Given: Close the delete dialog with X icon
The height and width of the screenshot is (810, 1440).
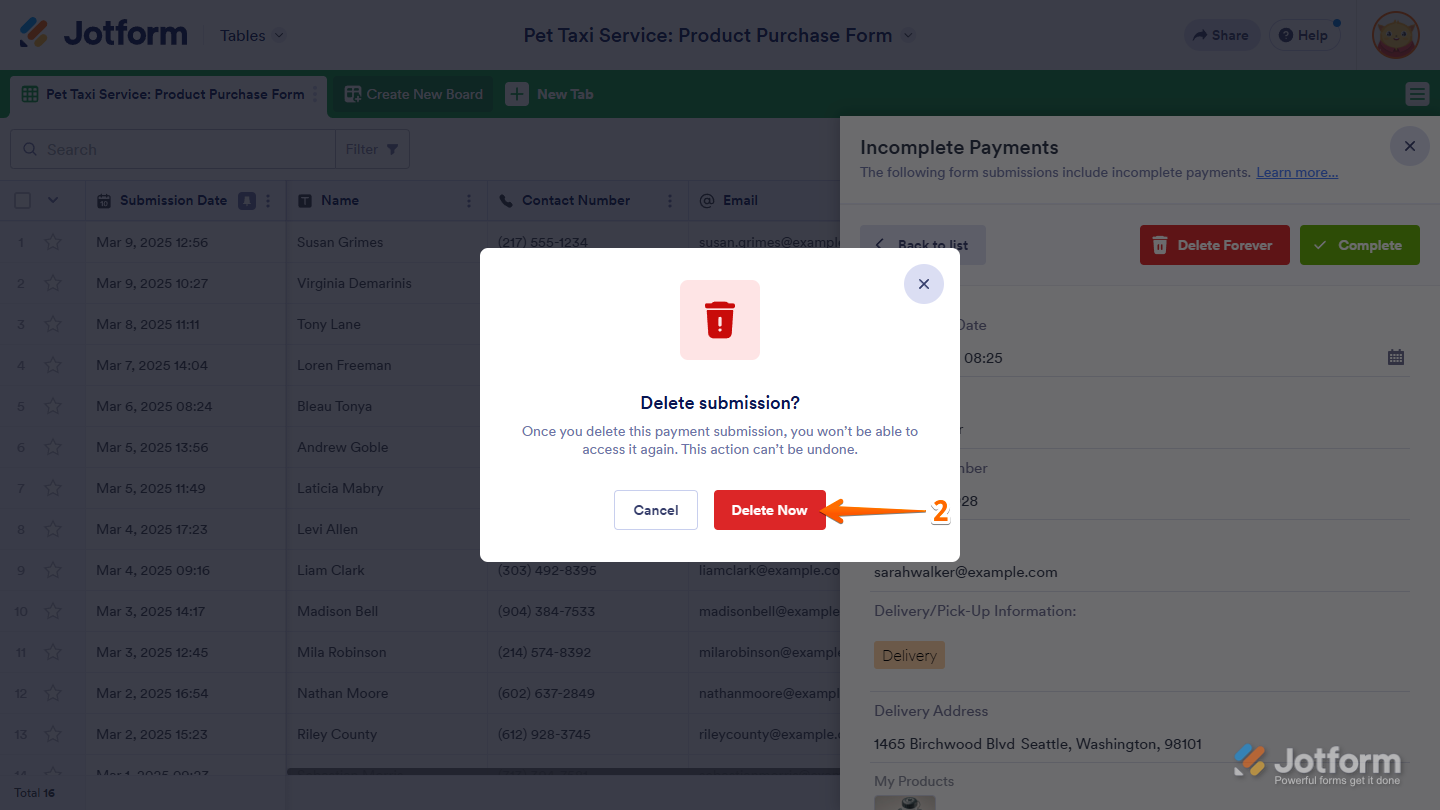Looking at the screenshot, I should point(924,284).
